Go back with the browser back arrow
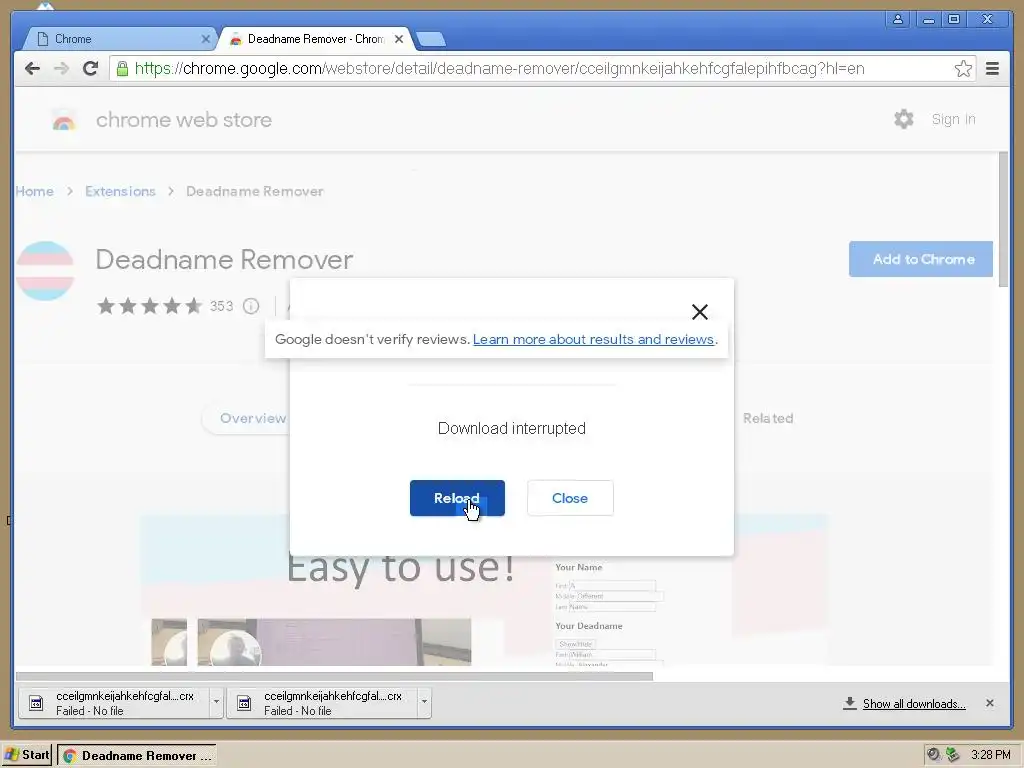This screenshot has width=1024, height=768. (x=32, y=69)
